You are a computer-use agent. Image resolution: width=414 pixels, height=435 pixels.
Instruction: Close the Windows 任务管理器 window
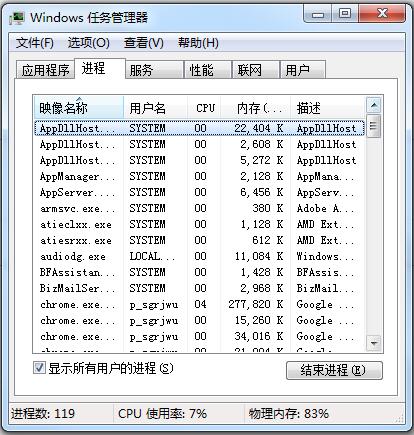tap(382, 14)
